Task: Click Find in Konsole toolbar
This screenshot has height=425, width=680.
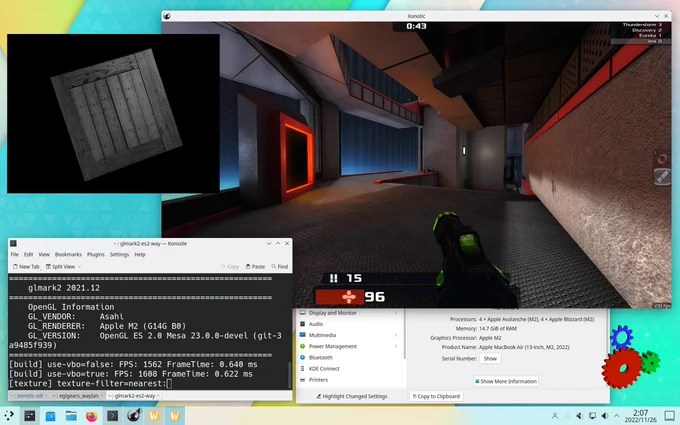Action: coord(280,267)
